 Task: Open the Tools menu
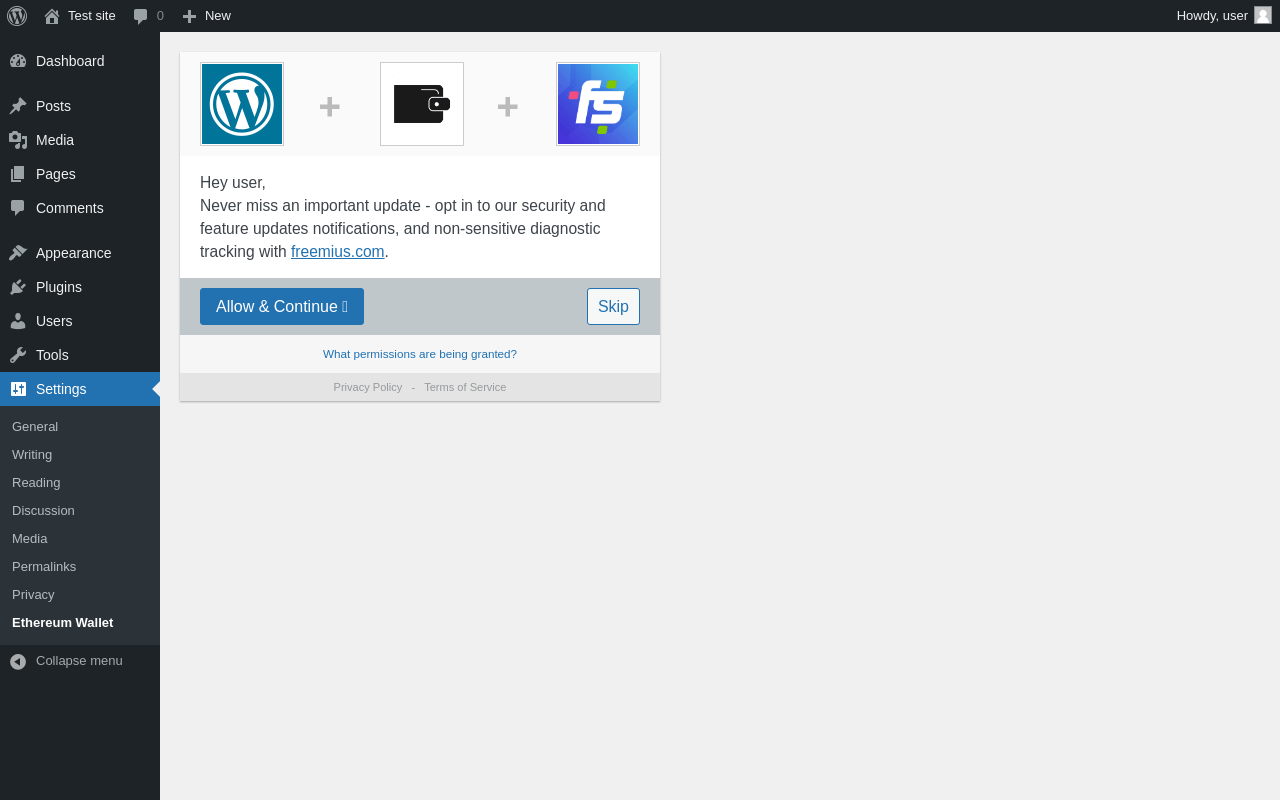click(x=80, y=355)
